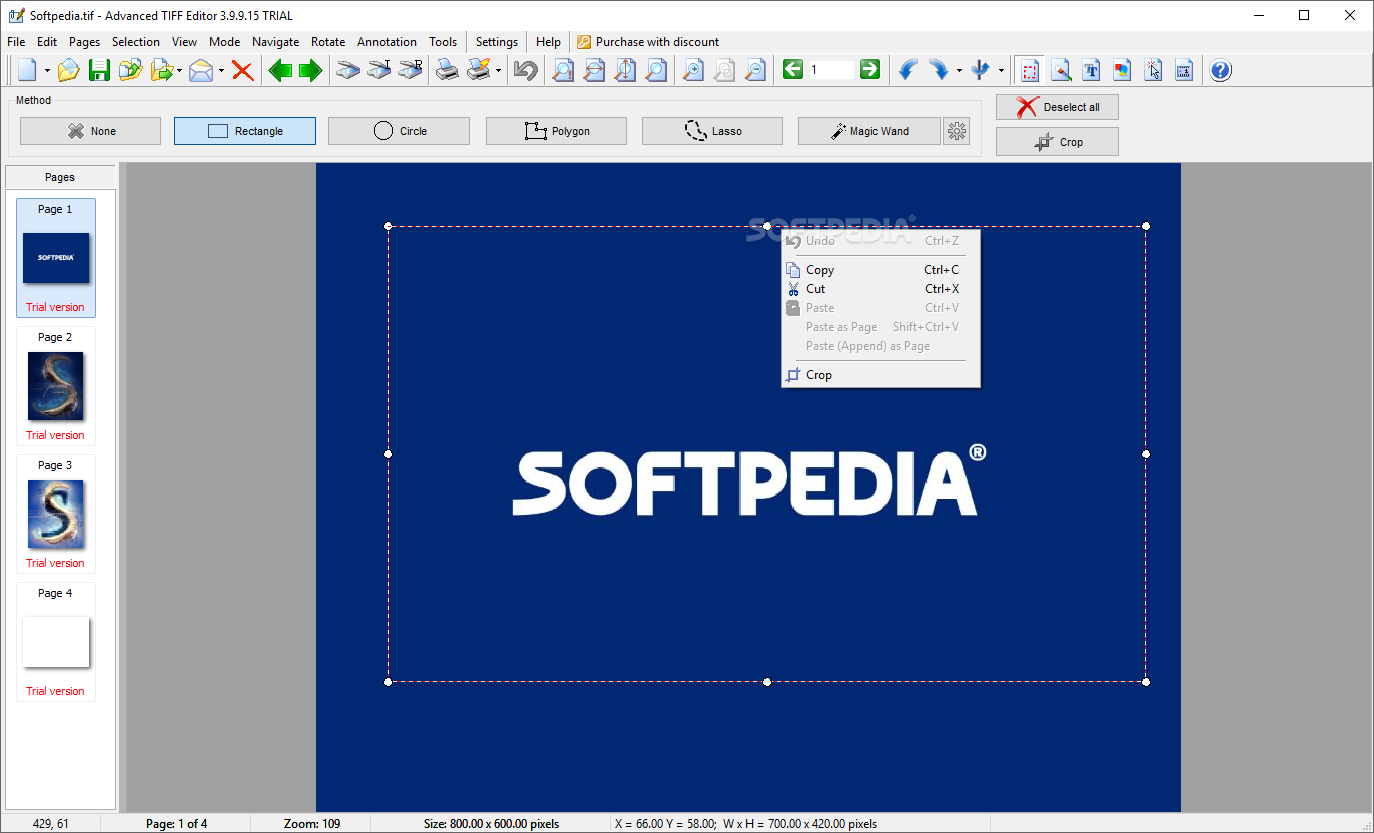This screenshot has height=833, width=1374.
Task: Print using the printer icon
Action: click(446, 70)
